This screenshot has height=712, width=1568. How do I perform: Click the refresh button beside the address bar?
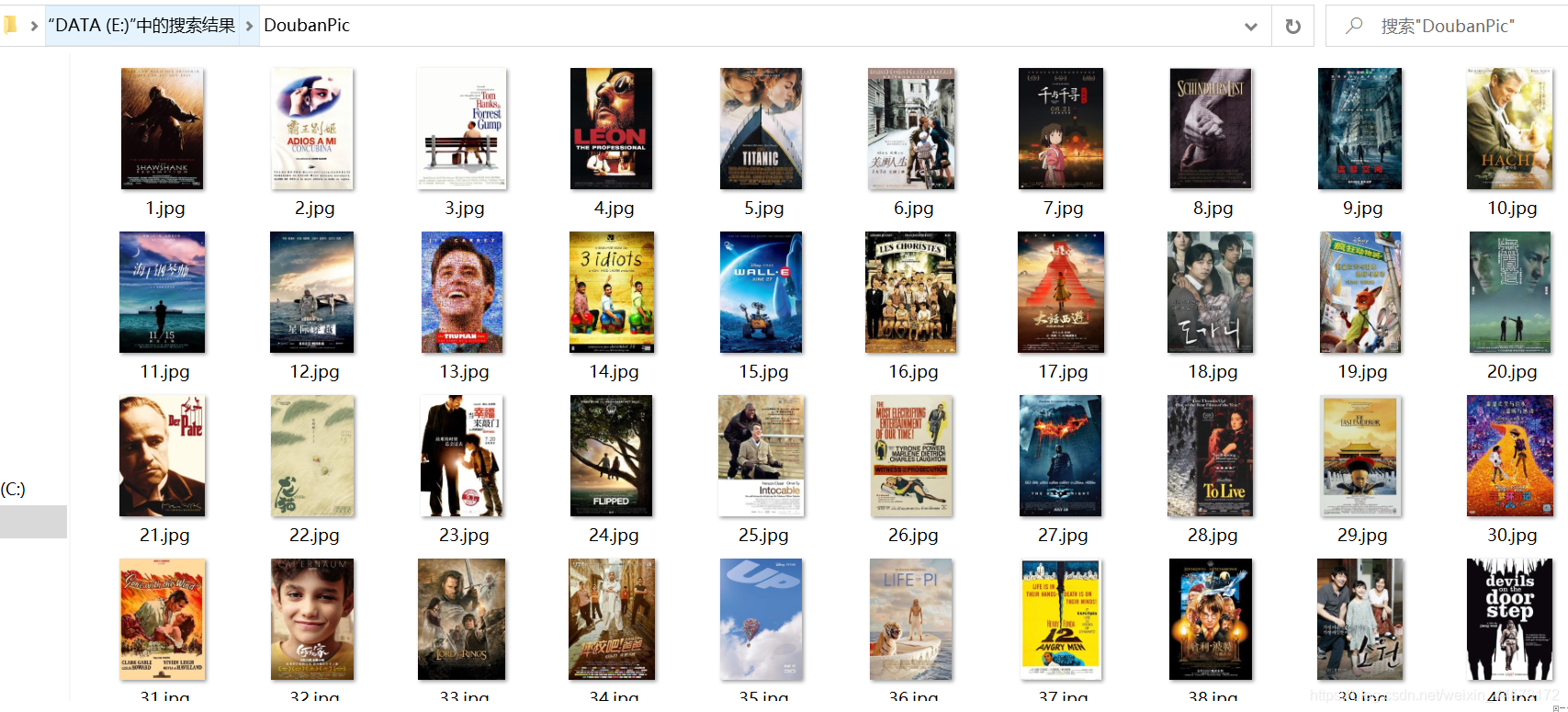pos(1293,26)
